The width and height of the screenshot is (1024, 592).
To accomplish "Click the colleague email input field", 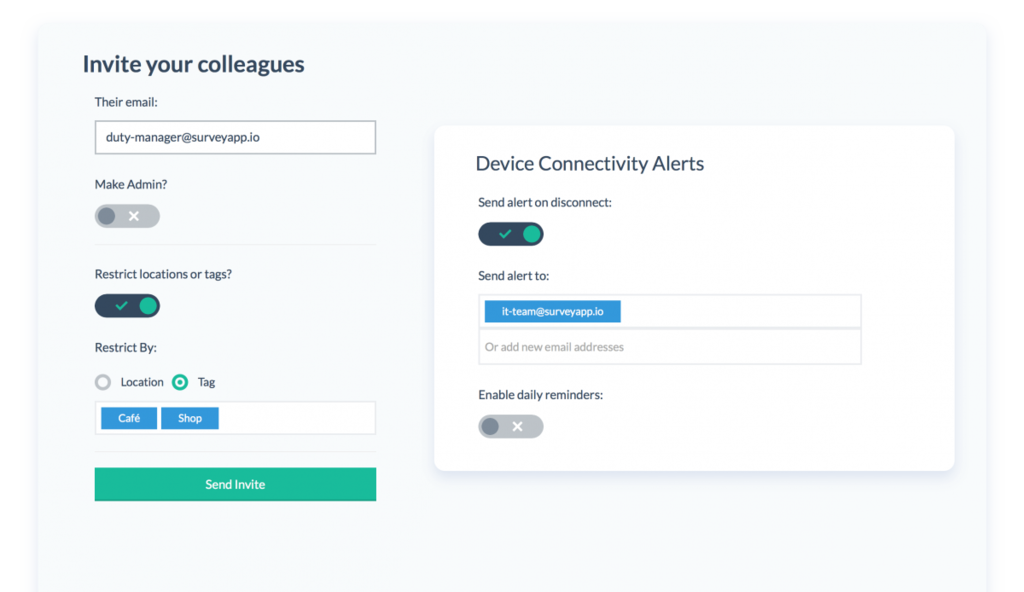I will pos(235,137).
